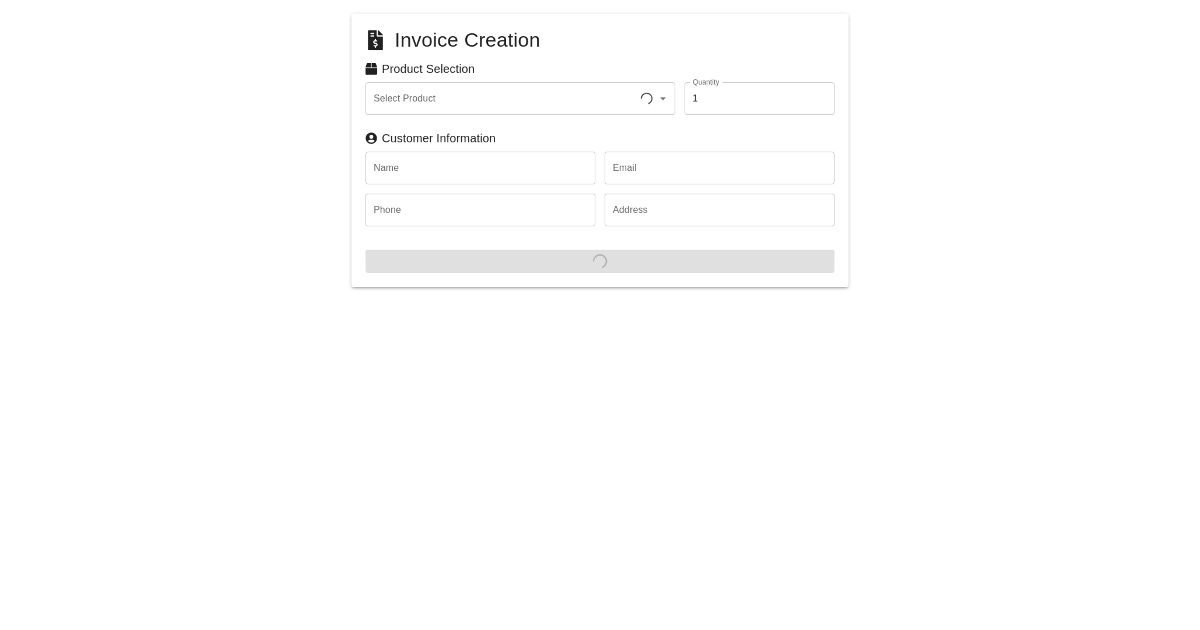Click into the Email field

pos(719,168)
